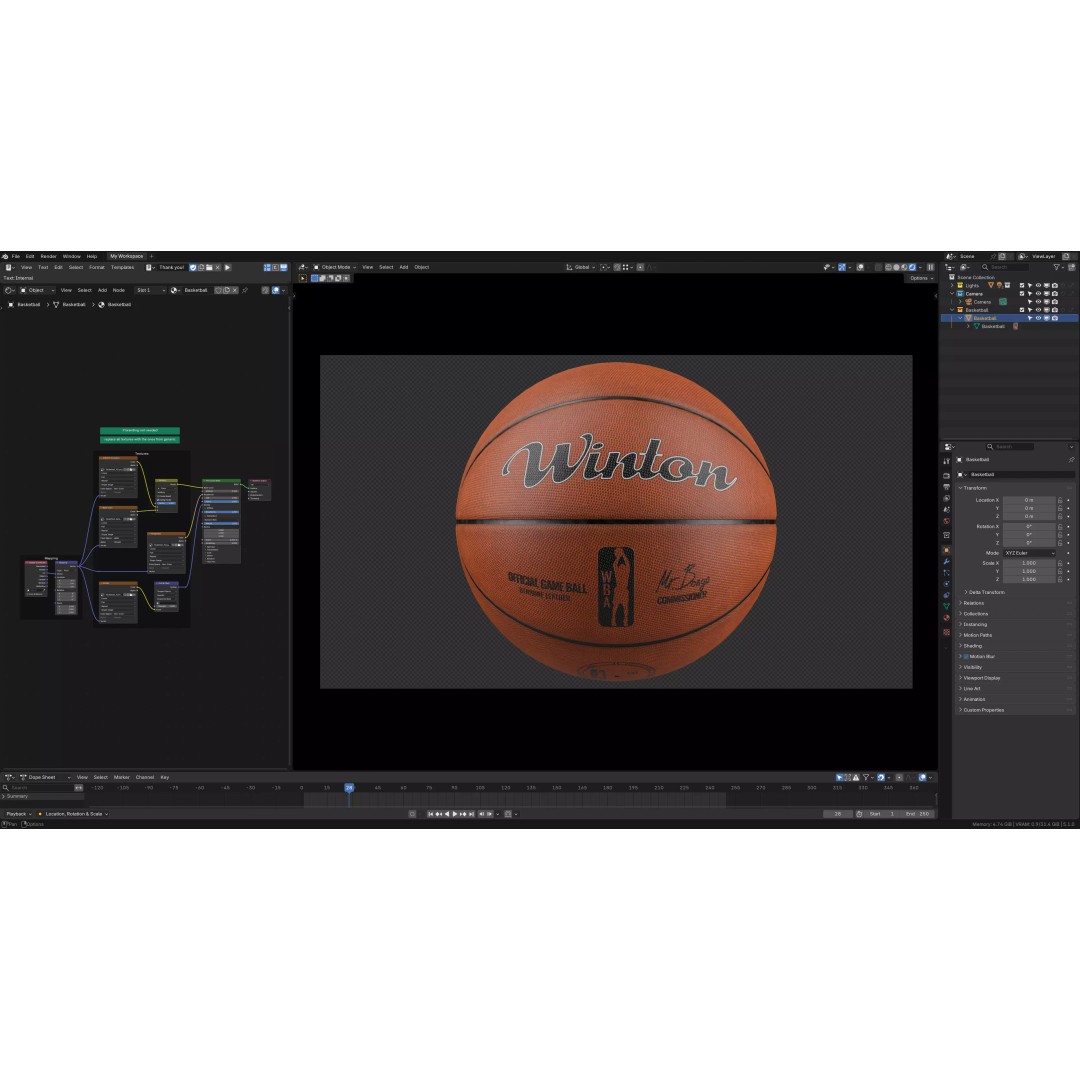Click the pin icon in shader editor header

tap(245, 290)
